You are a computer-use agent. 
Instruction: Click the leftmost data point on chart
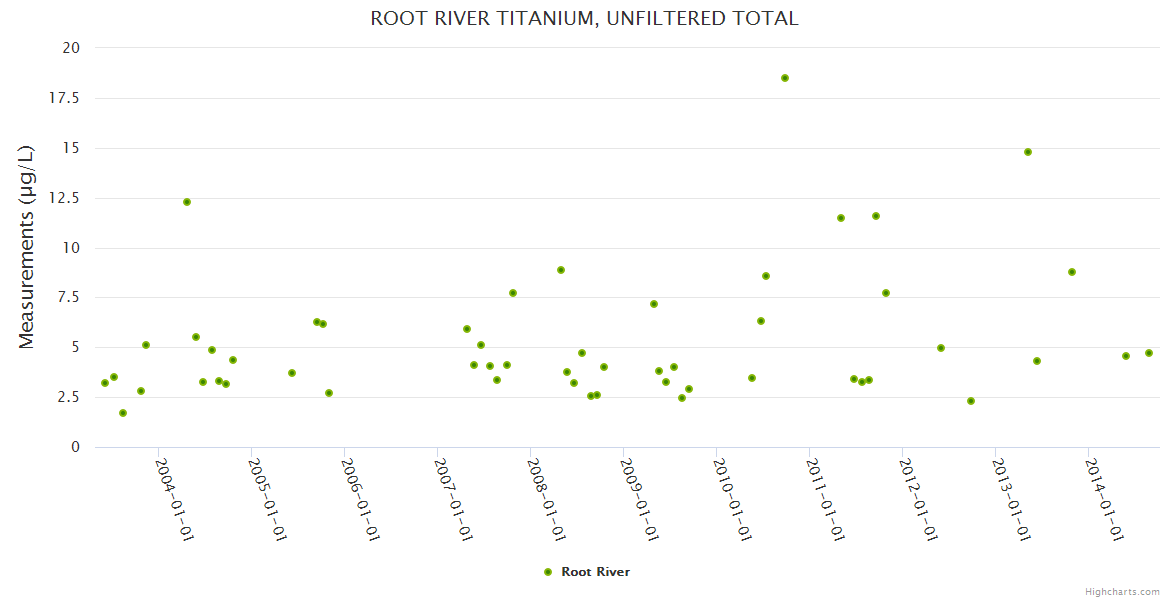pyautogui.click(x=105, y=383)
